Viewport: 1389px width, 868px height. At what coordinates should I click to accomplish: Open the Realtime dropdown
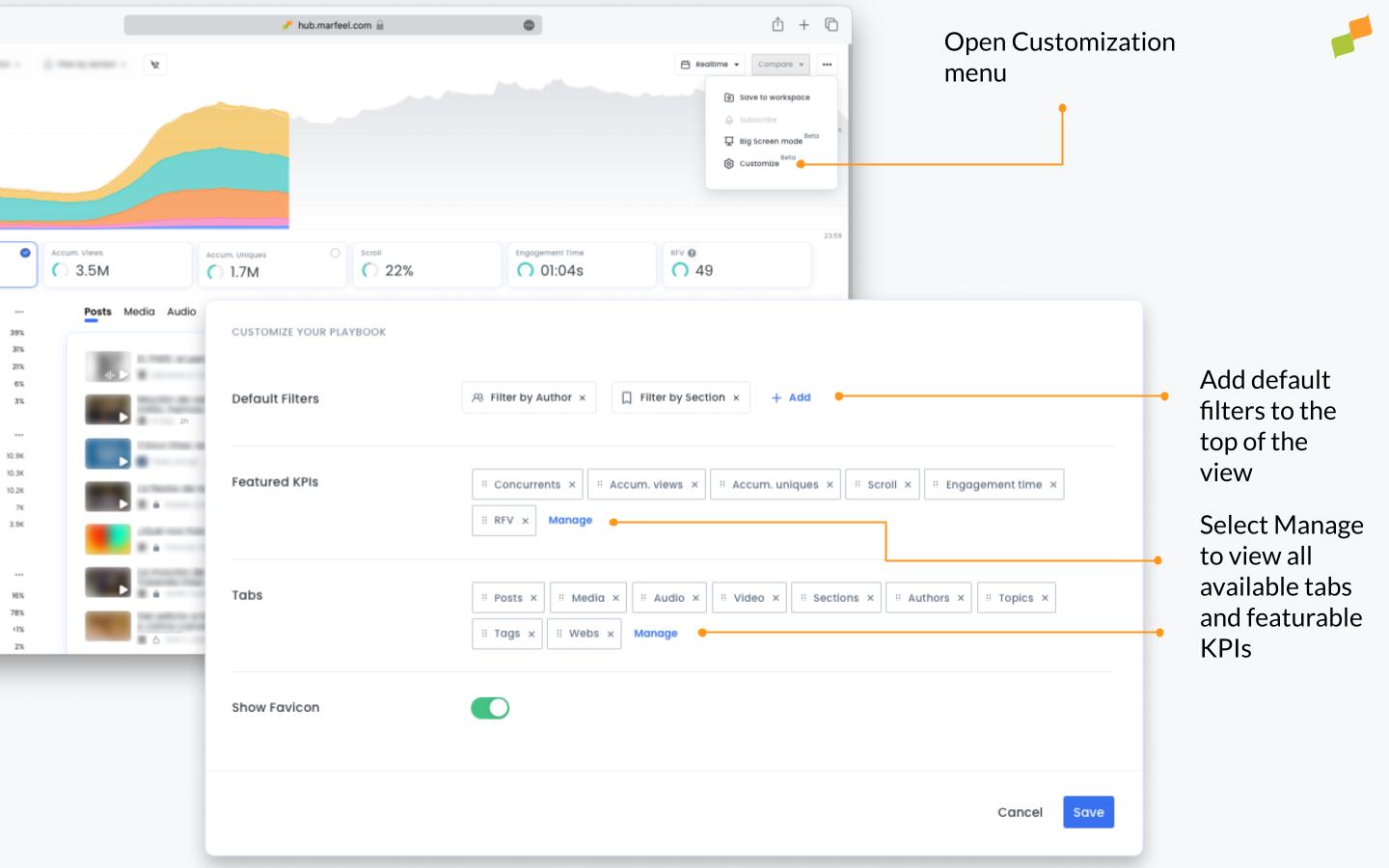(x=711, y=65)
